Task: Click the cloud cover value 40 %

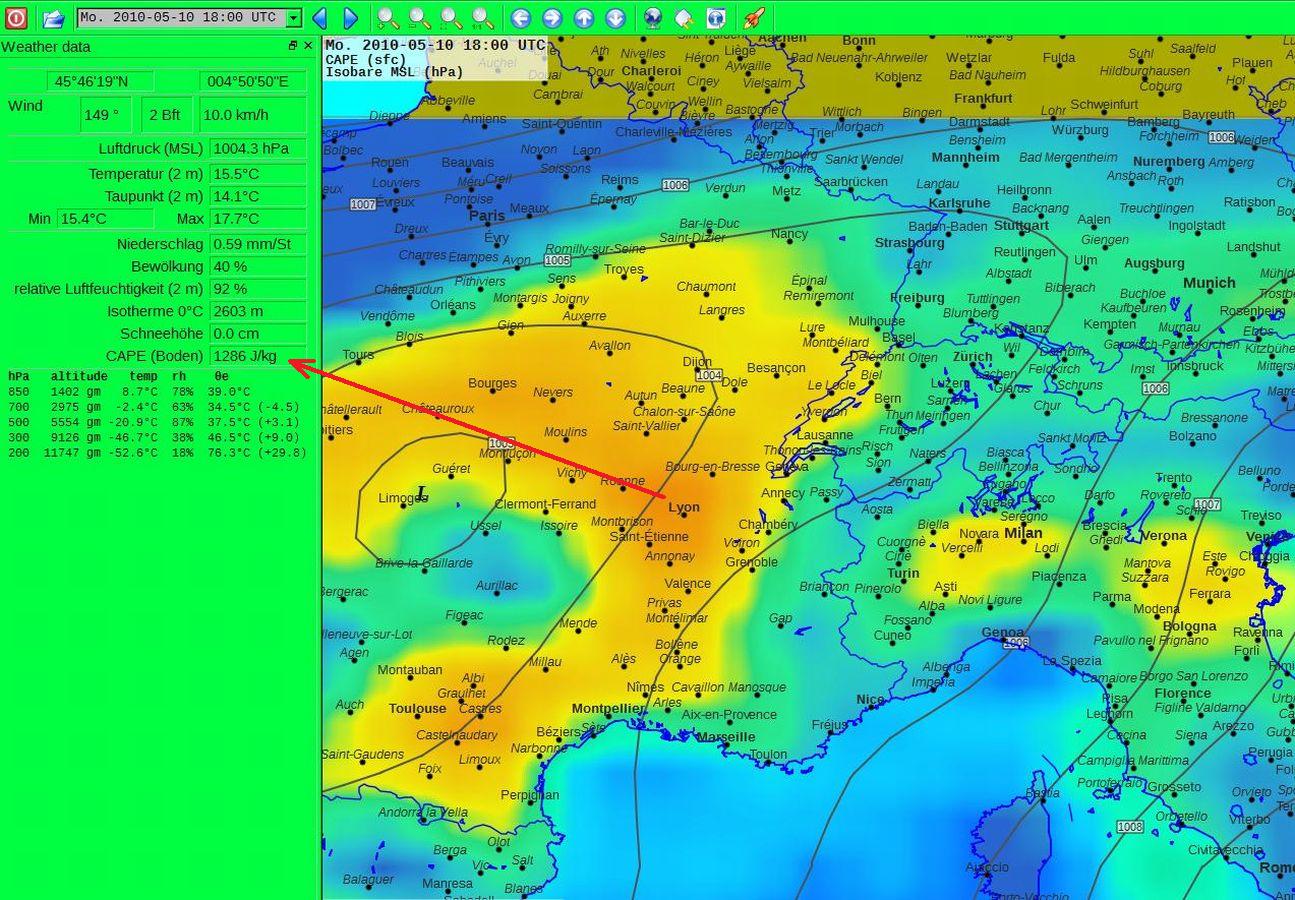Action: tap(258, 267)
